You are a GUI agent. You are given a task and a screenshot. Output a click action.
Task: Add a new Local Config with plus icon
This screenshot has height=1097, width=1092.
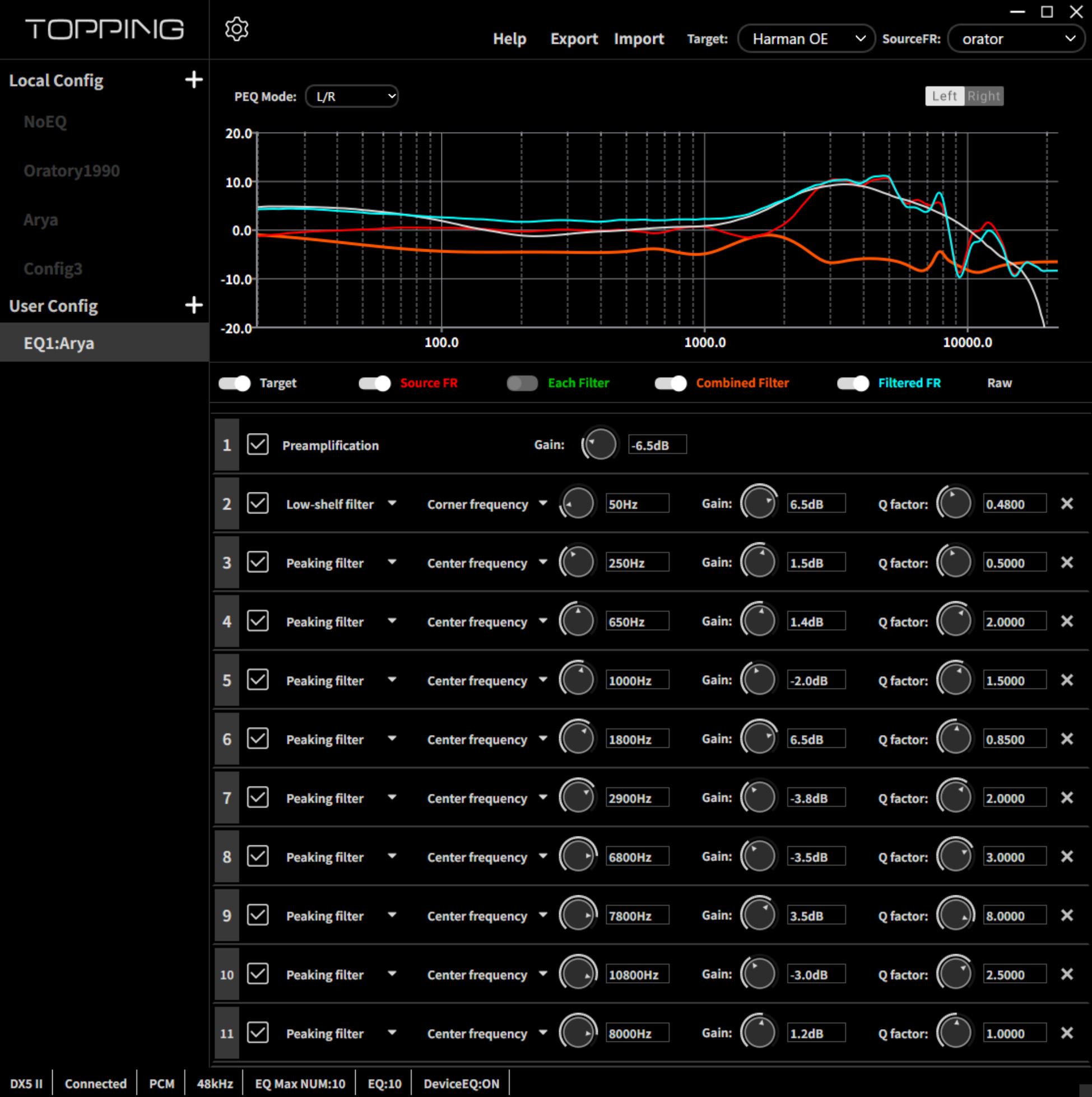(194, 80)
